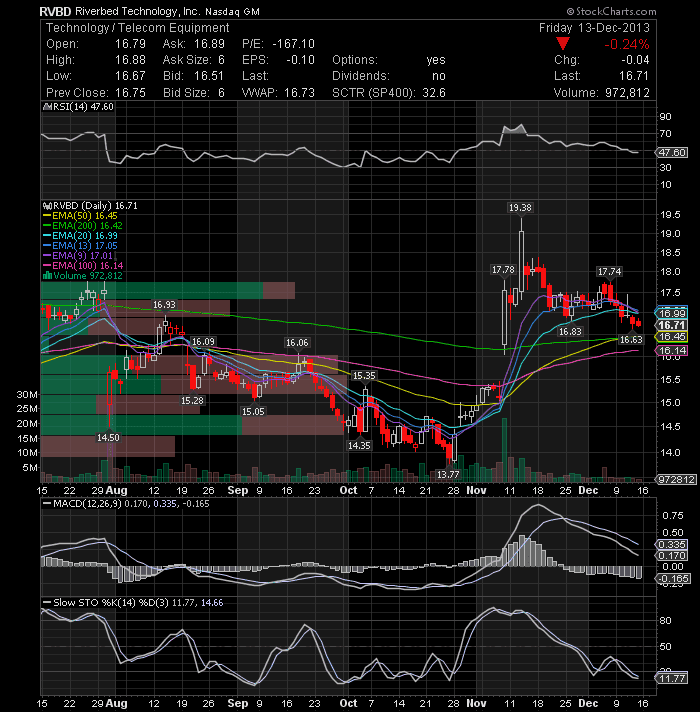
Task: Click the 15.35 price label
Action: [364, 376]
